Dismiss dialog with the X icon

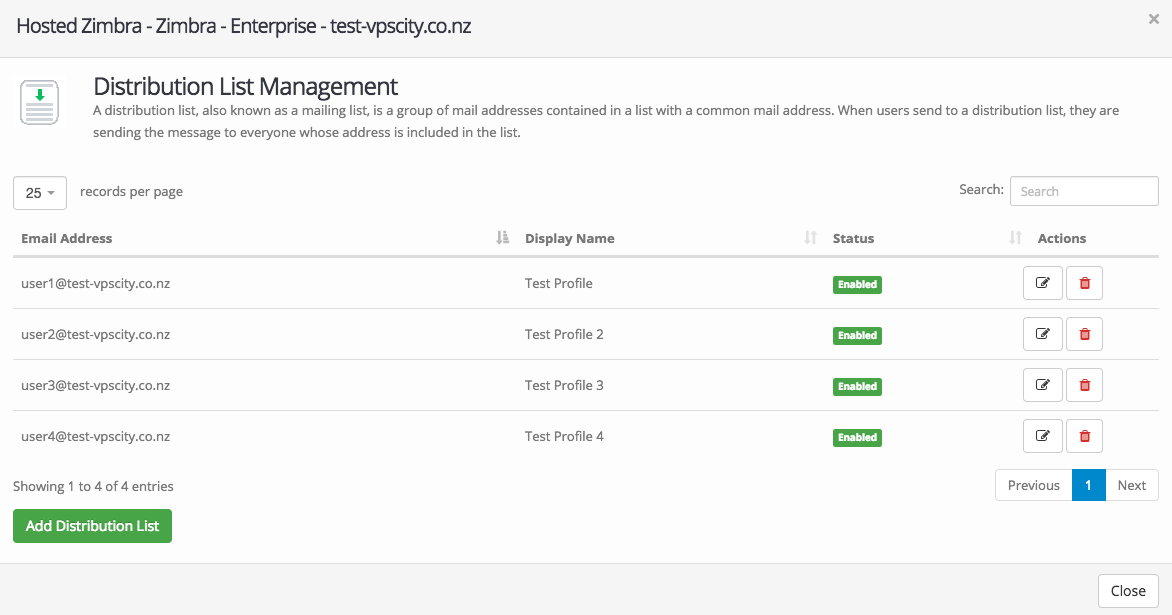point(1153,19)
